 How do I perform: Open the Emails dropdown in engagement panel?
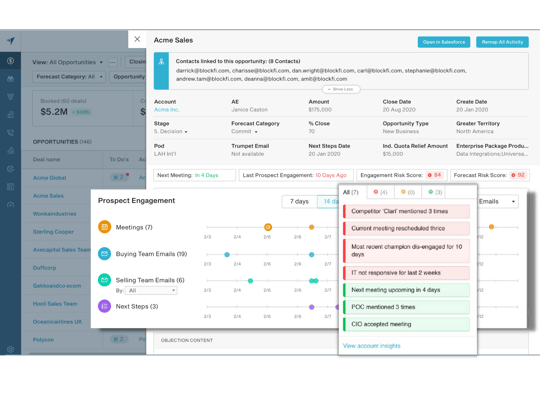coord(498,202)
